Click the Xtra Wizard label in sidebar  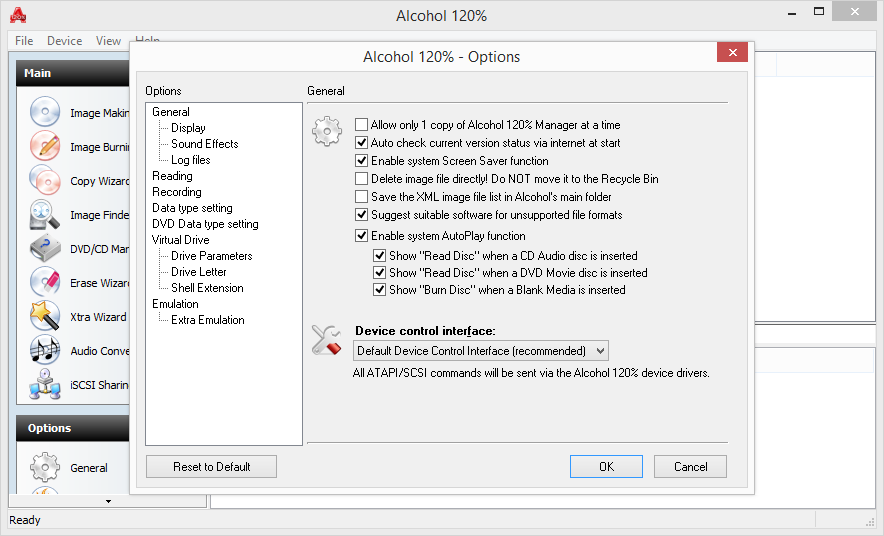pyautogui.click(x=98, y=317)
